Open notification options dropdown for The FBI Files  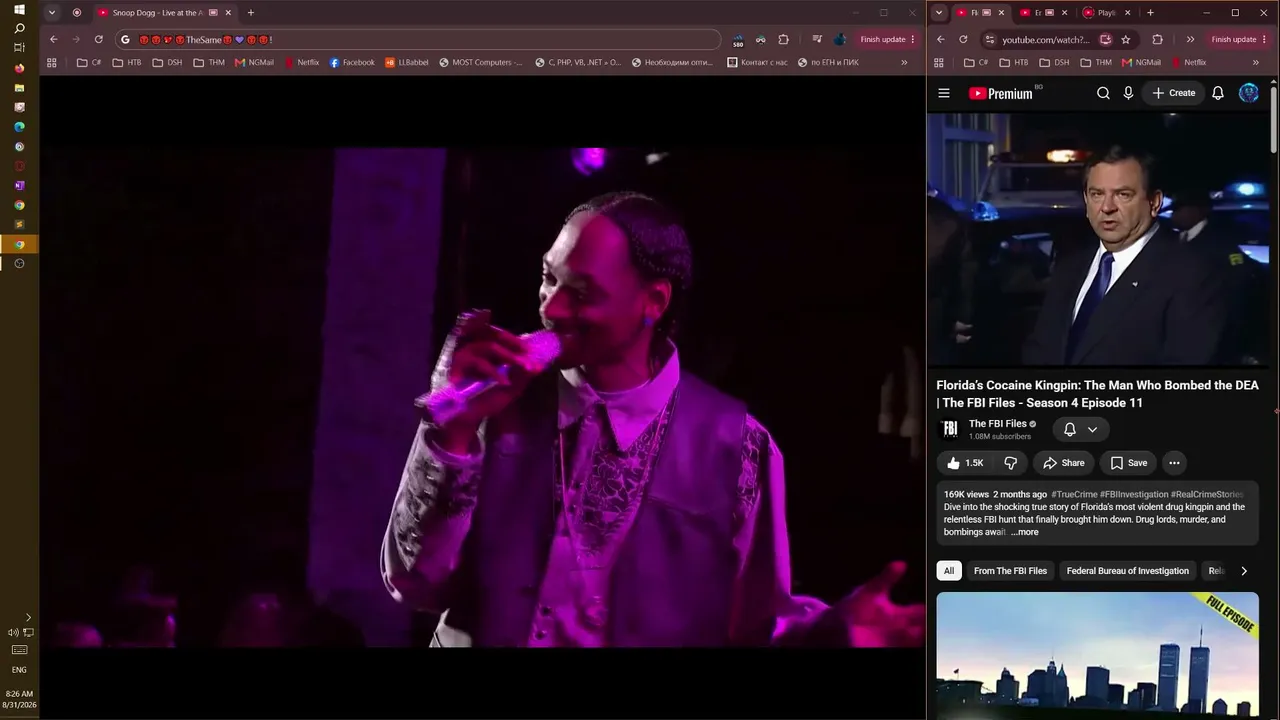click(x=1092, y=429)
